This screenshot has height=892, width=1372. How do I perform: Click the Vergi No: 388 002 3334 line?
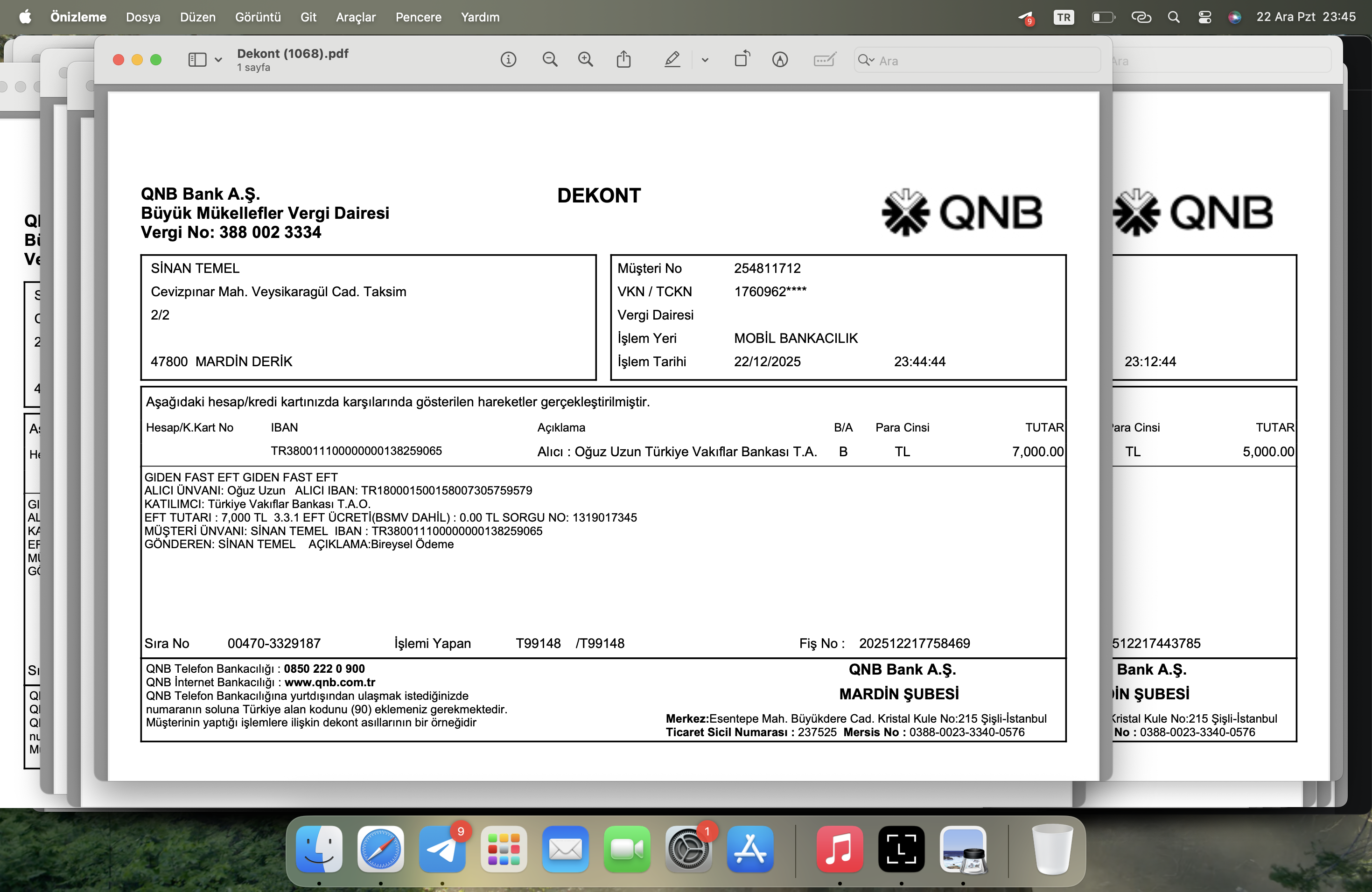(231, 232)
